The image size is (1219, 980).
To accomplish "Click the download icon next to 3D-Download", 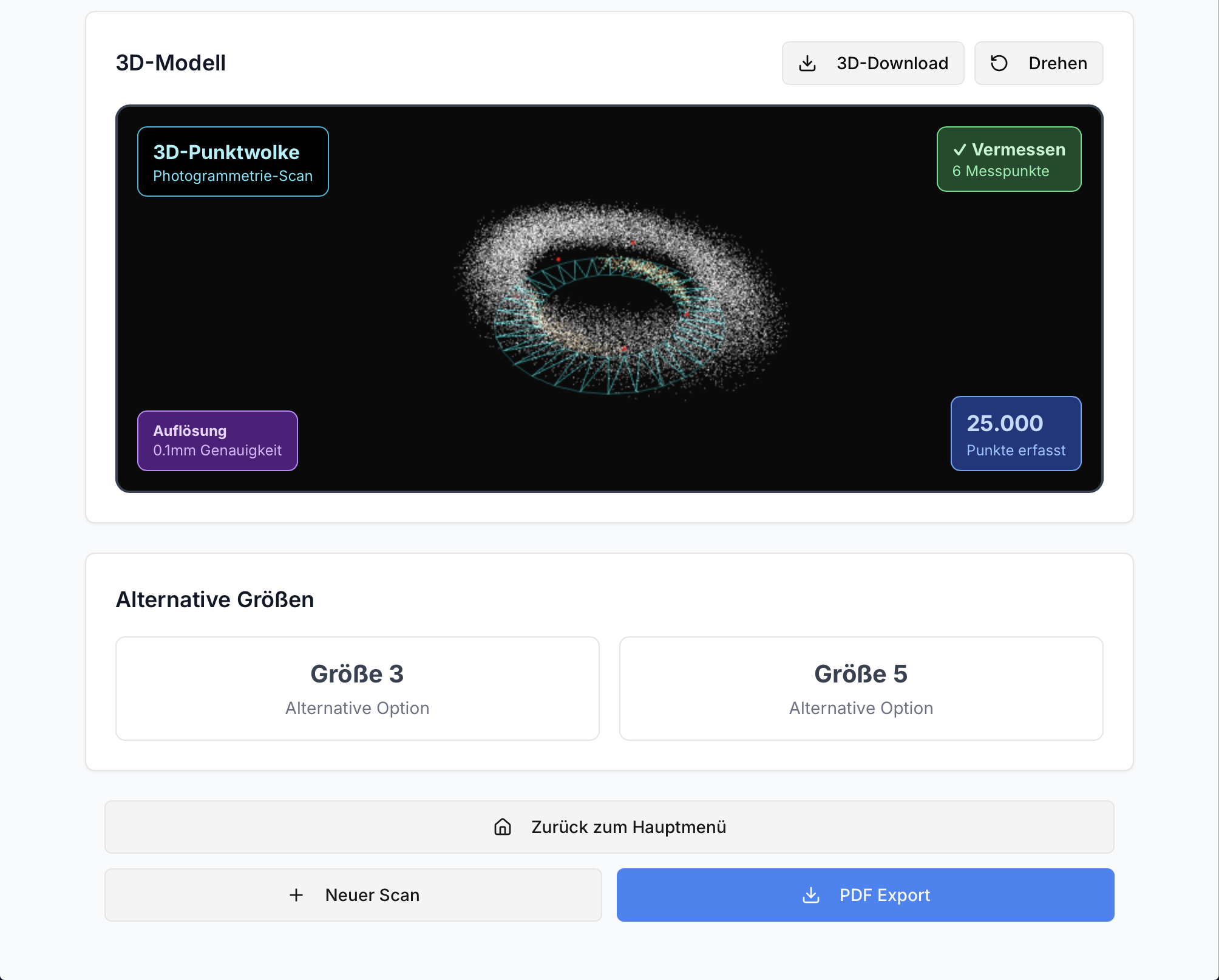I will pos(807,63).
